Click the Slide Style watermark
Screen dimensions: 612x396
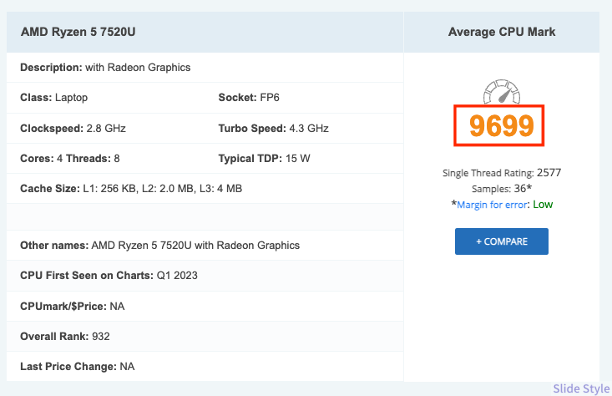pyautogui.click(x=581, y=389)
